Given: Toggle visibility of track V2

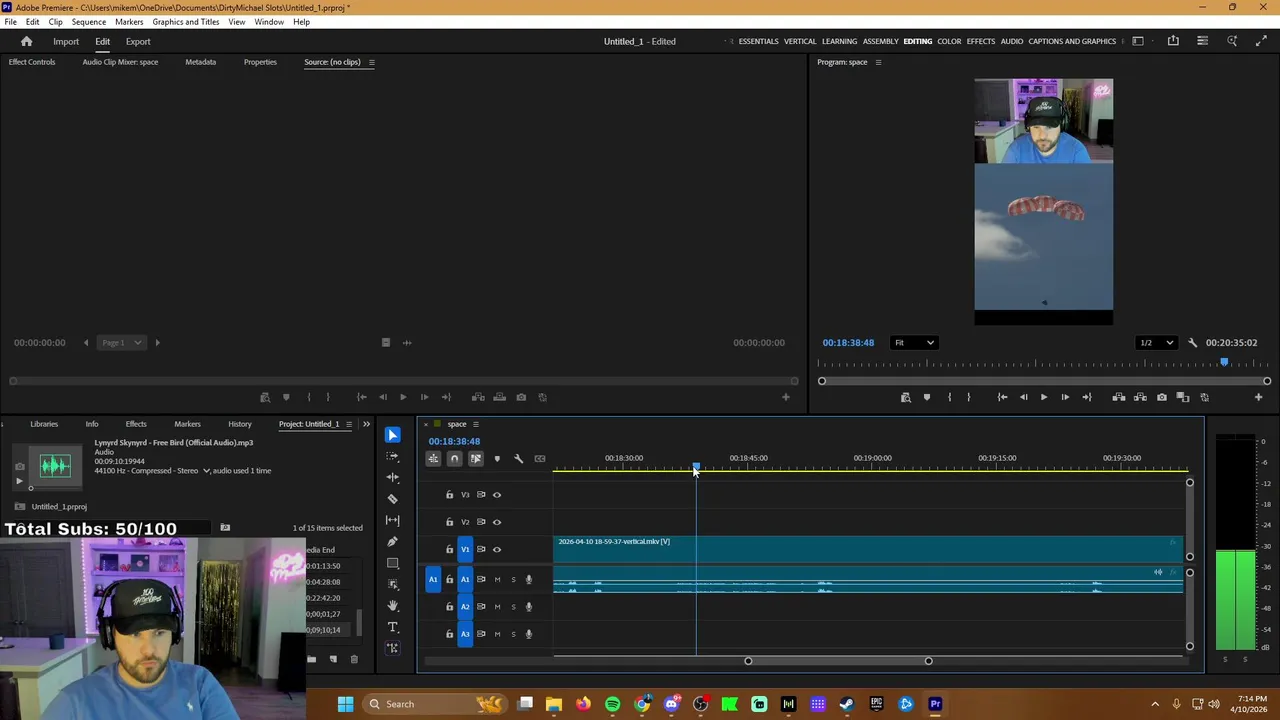Looking at the screenshot, I should [497, 522].
